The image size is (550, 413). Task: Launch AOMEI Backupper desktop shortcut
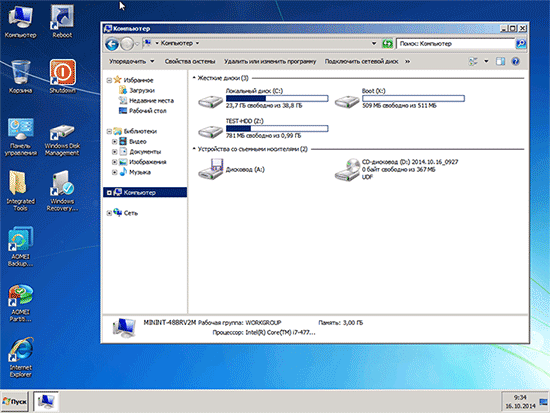point(20,246)
